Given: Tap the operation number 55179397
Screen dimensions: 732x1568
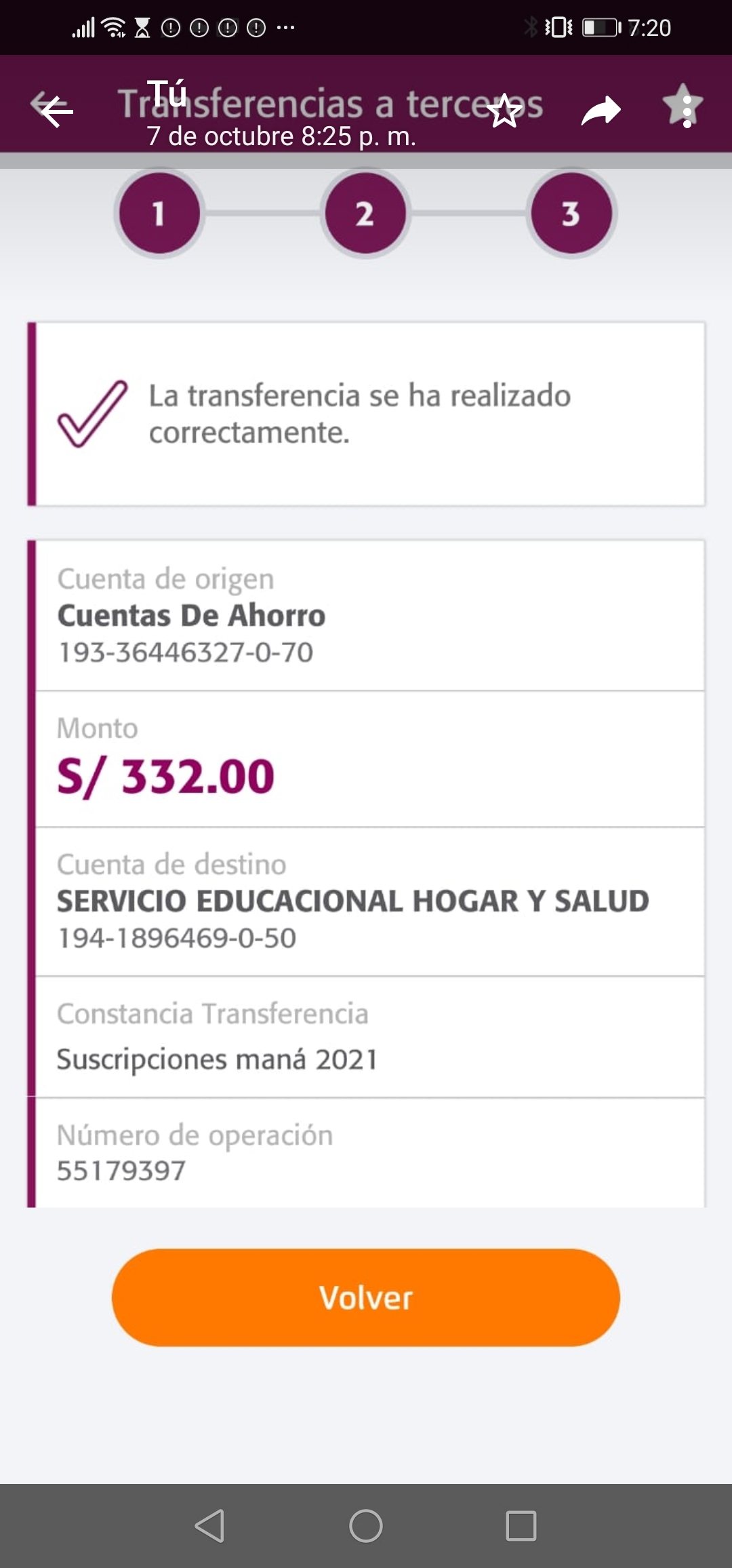Looking at the screenshot, I should coord(121,1171).
